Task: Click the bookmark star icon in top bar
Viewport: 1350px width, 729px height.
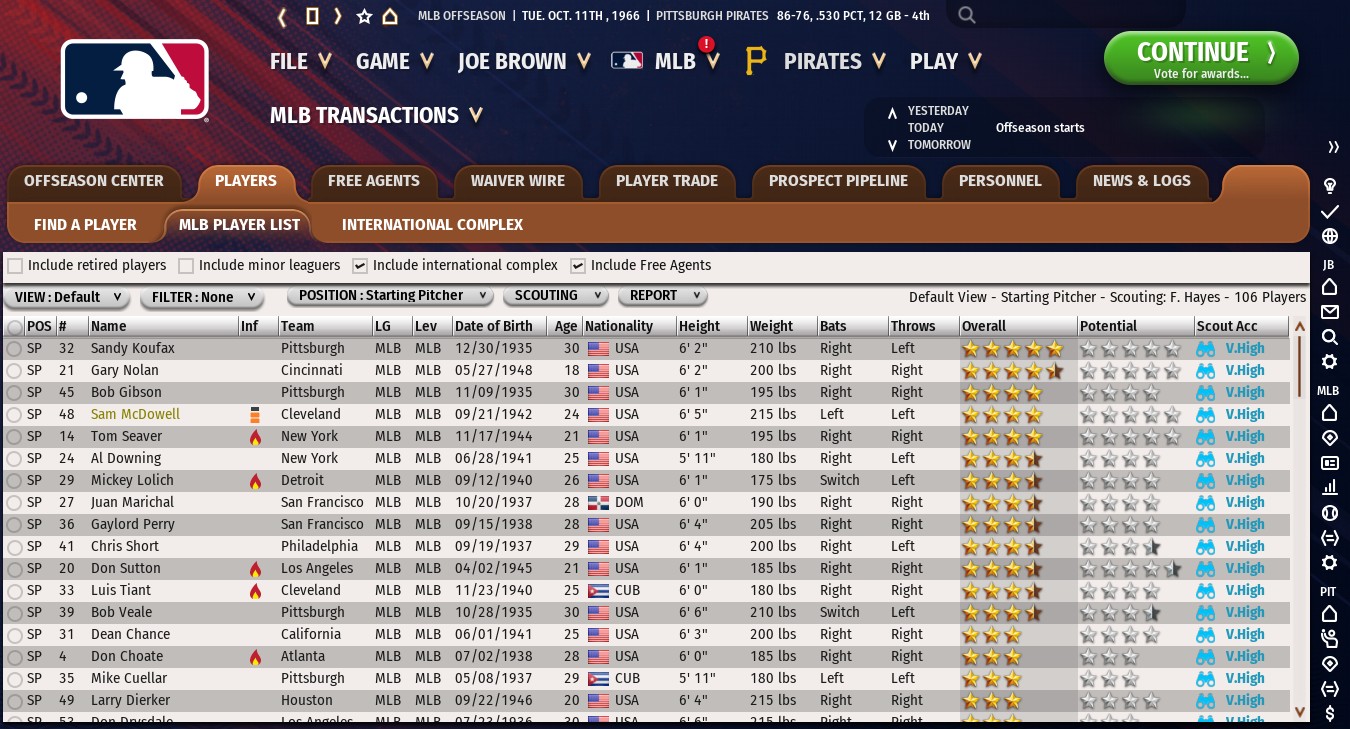Action: pos(364,16)
